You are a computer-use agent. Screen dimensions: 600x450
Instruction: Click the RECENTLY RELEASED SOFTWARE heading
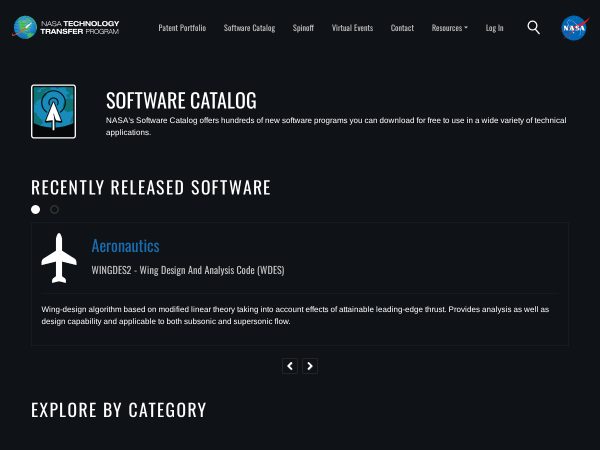click(151, 188)
